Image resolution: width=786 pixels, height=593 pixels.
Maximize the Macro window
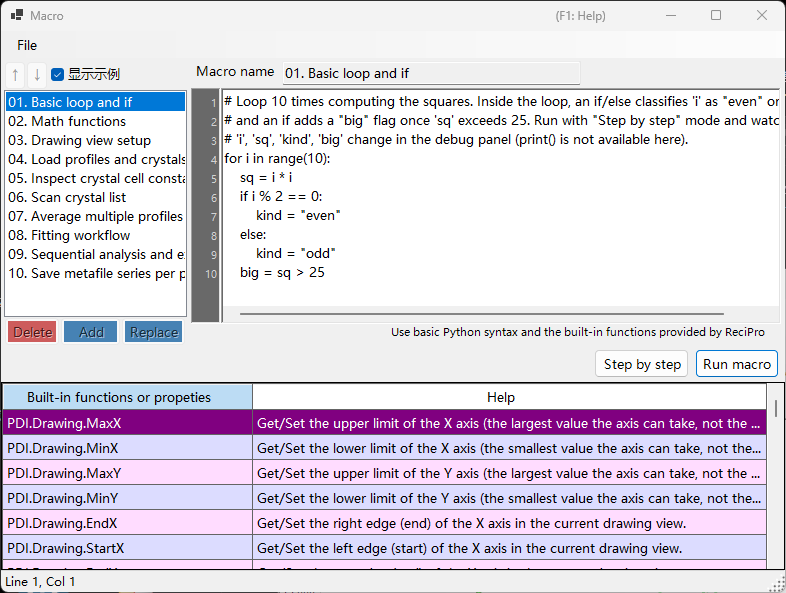(x=716, y=15)
